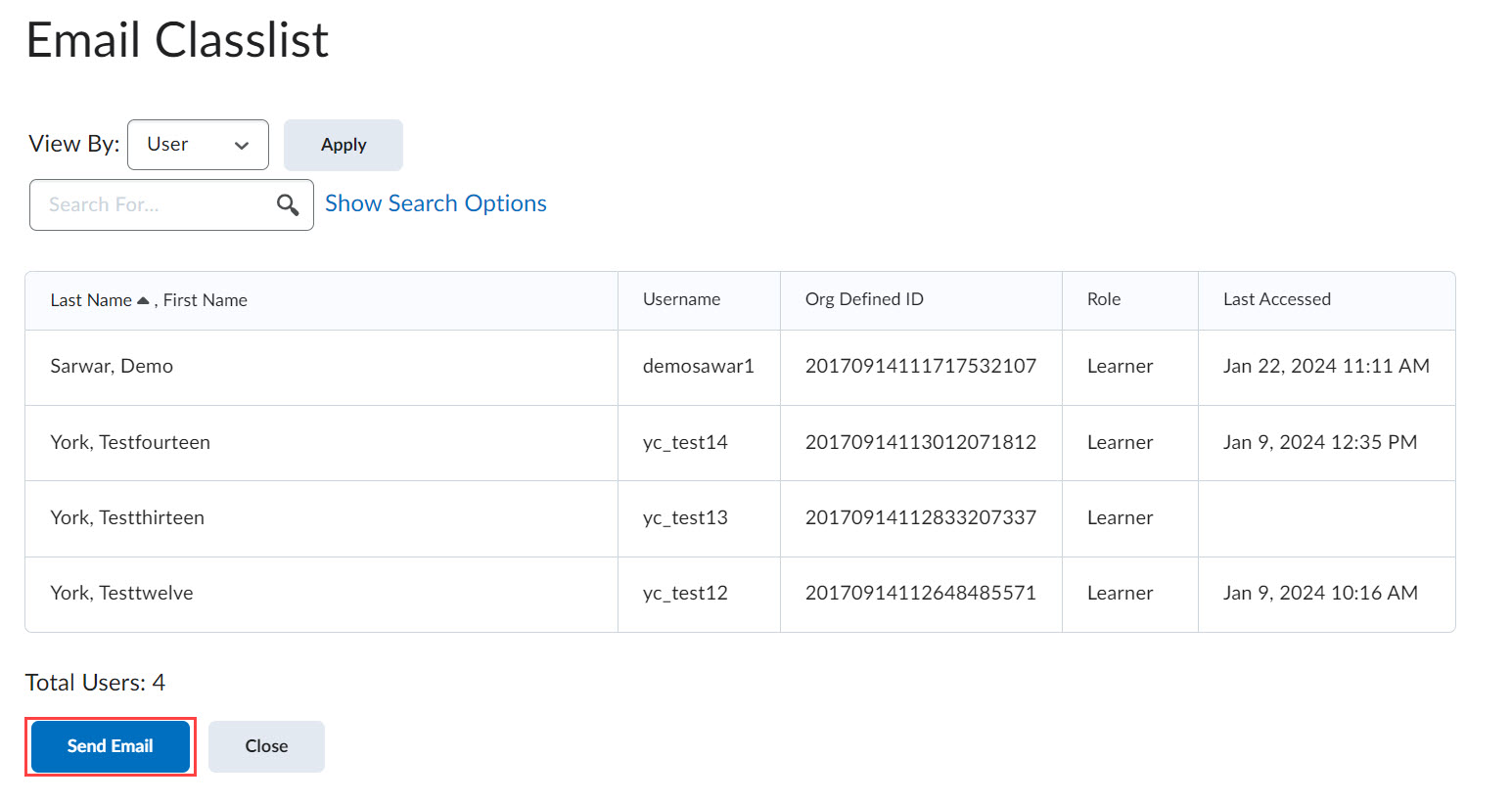This screenshot has width=1512, height=802.
Task: Click username yc_test12 cell
Action: pos(685,593)
